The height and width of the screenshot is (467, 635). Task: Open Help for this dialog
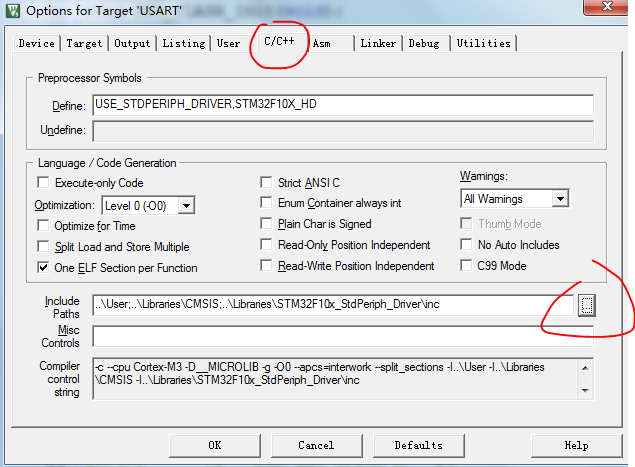(x=577, y=446)
